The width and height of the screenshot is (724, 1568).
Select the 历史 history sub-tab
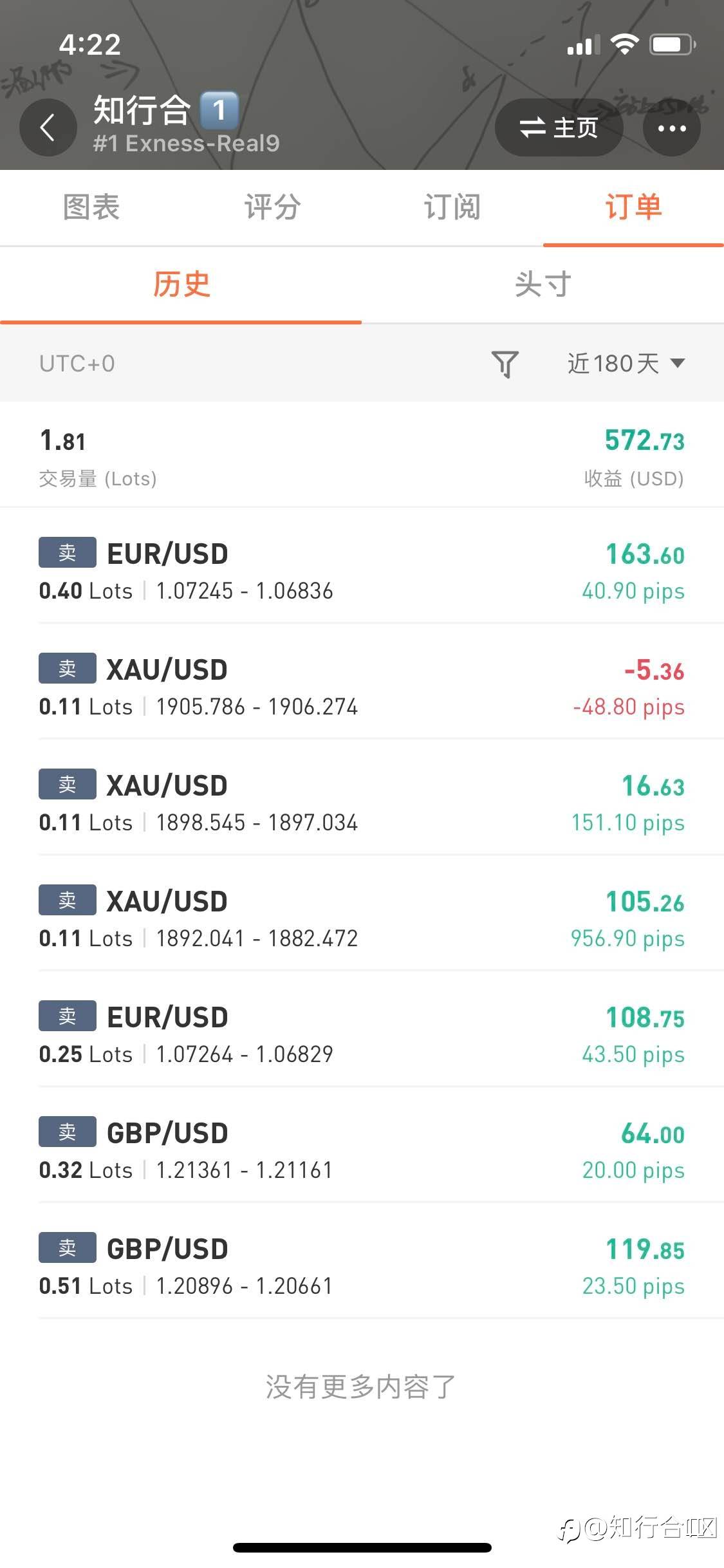point(181,285)
